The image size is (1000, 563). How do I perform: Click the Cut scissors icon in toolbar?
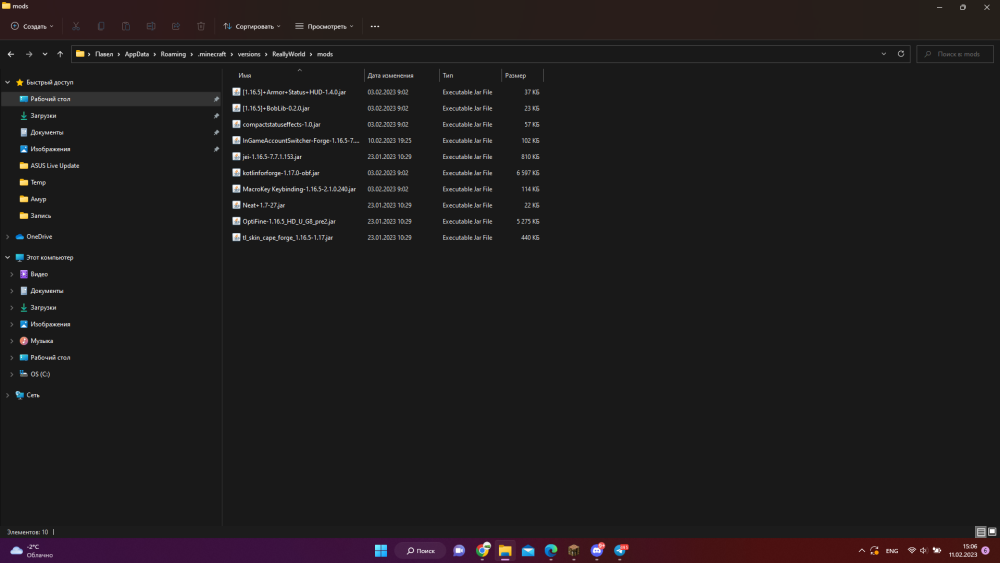pyautogui.click(x=76, y=26)
